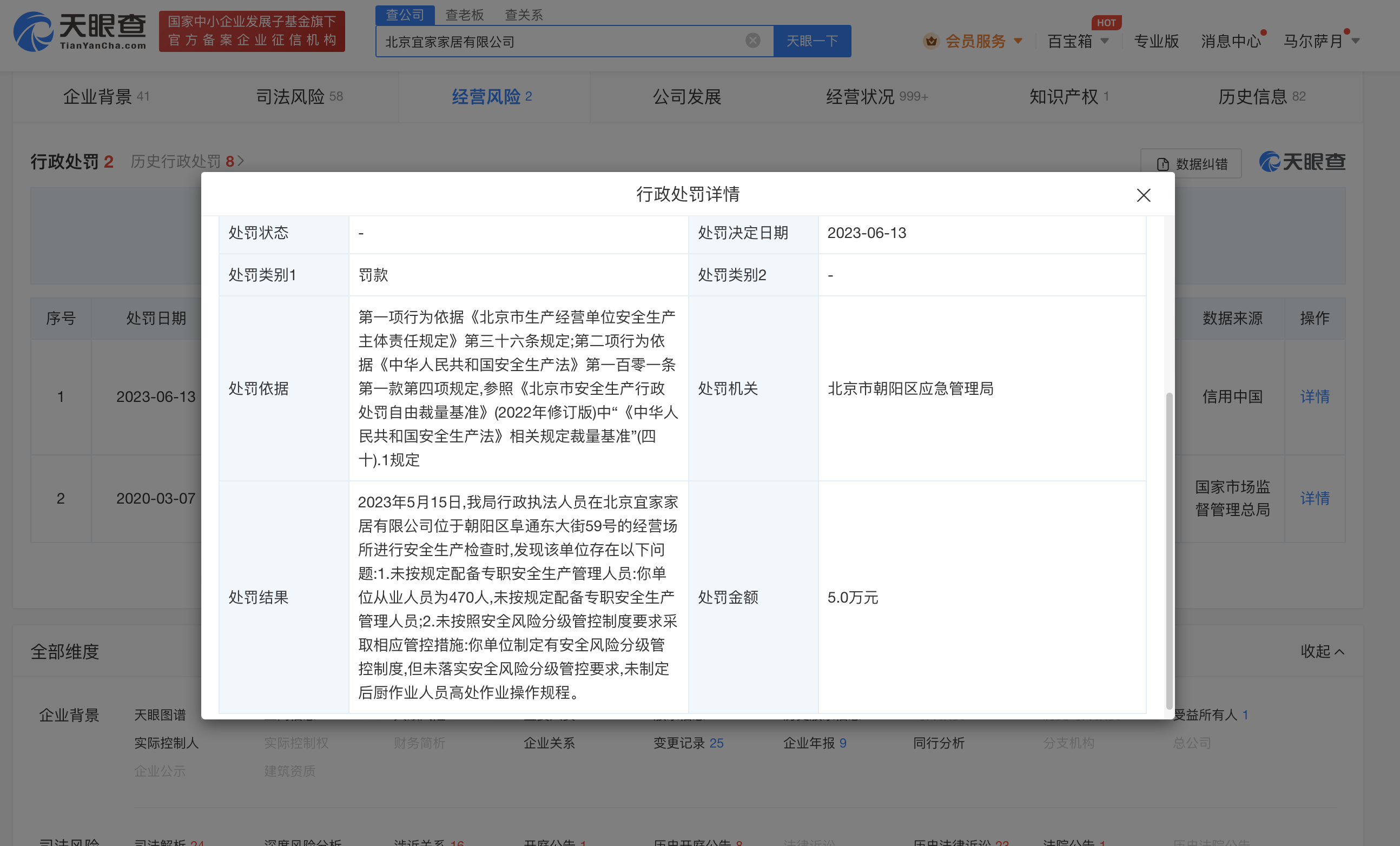Open the 同行分析 link
The height and width of the screenshot is (846, 1400).
coord(939,743)
